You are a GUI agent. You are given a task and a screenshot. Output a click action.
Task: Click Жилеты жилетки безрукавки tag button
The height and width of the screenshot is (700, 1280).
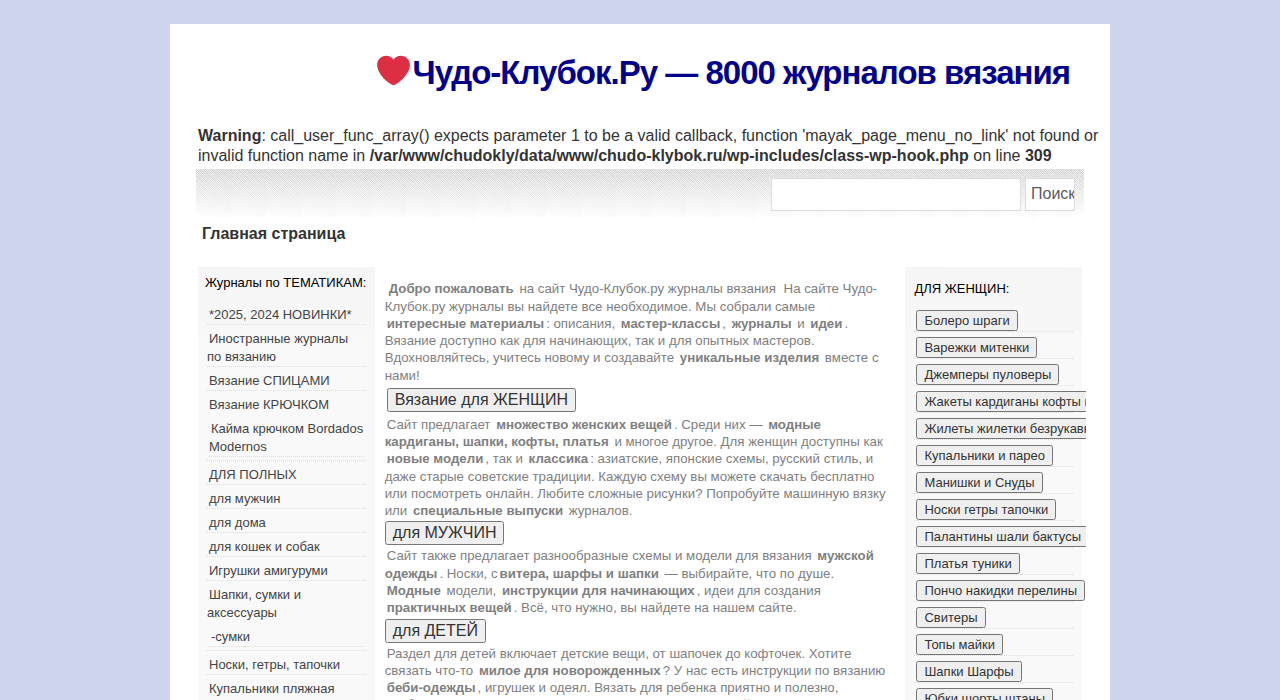point(1001,428)
